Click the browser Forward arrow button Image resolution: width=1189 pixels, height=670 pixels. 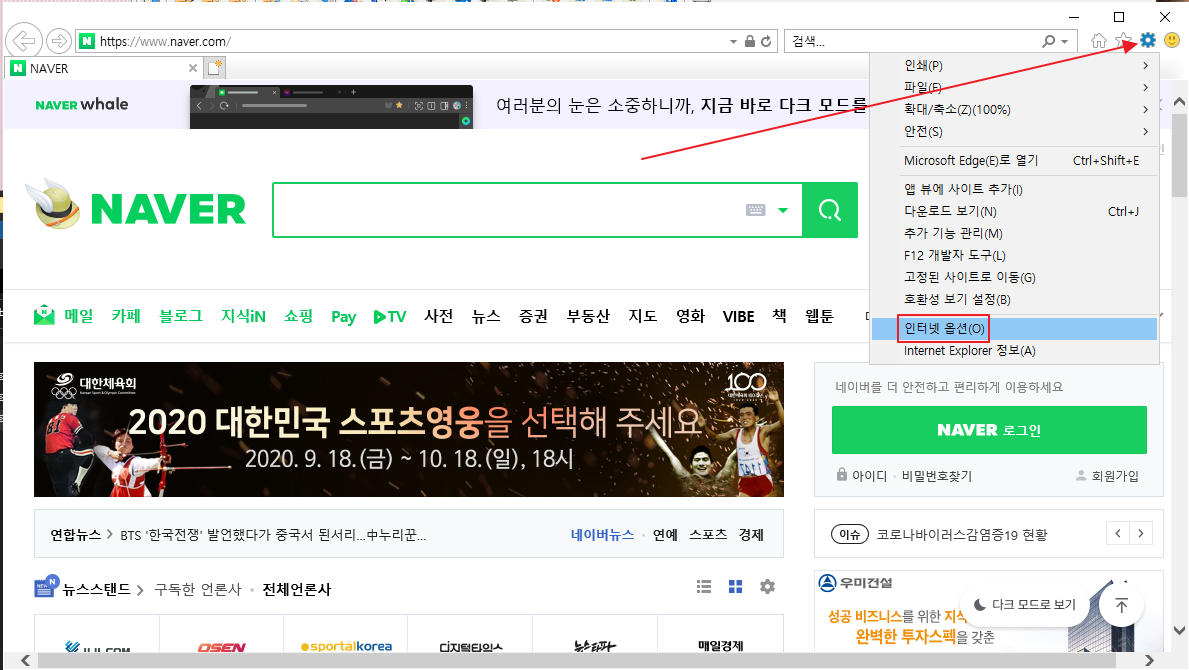pos(58,41)
